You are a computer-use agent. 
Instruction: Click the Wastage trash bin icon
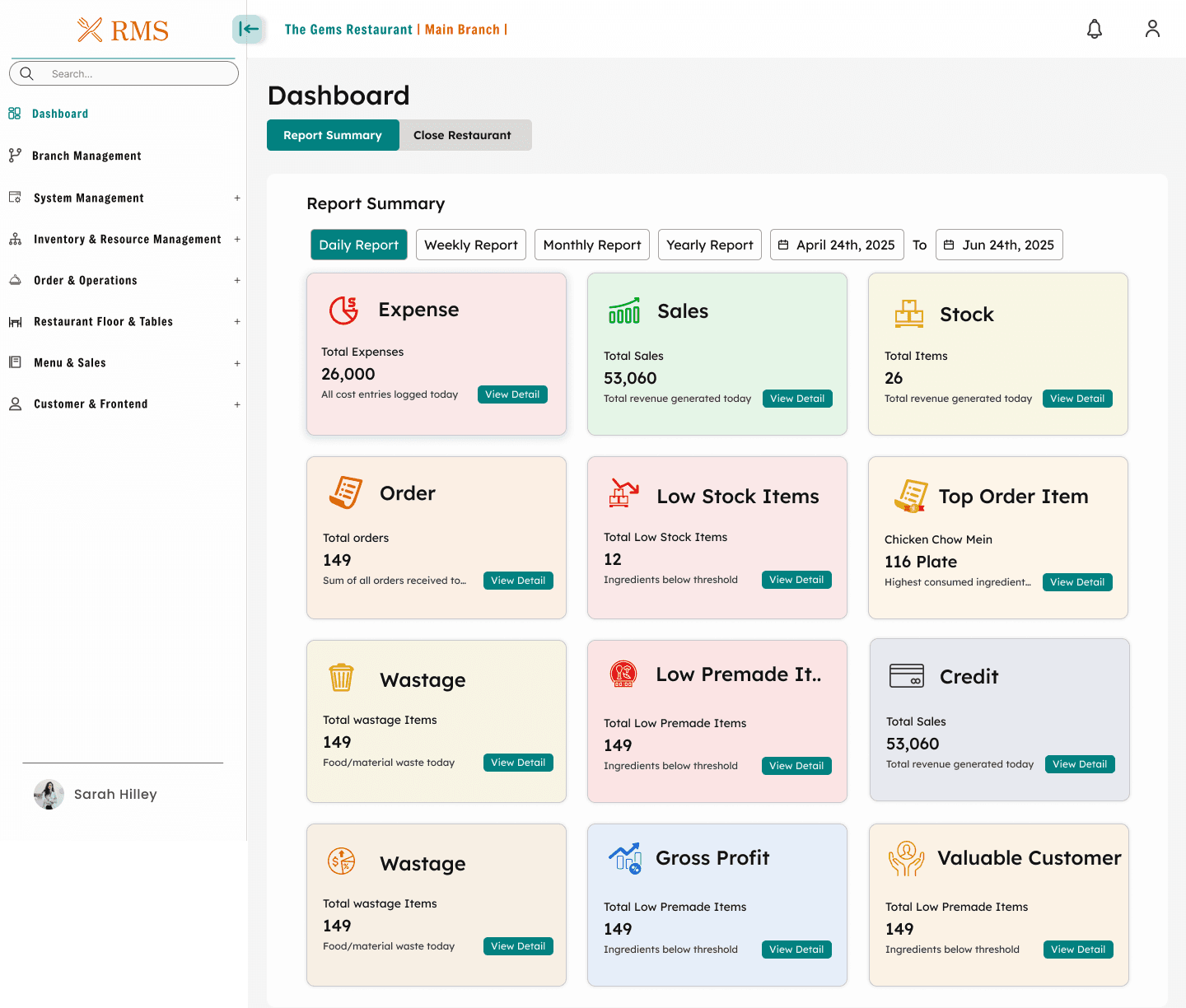click(x=341, y=678)
